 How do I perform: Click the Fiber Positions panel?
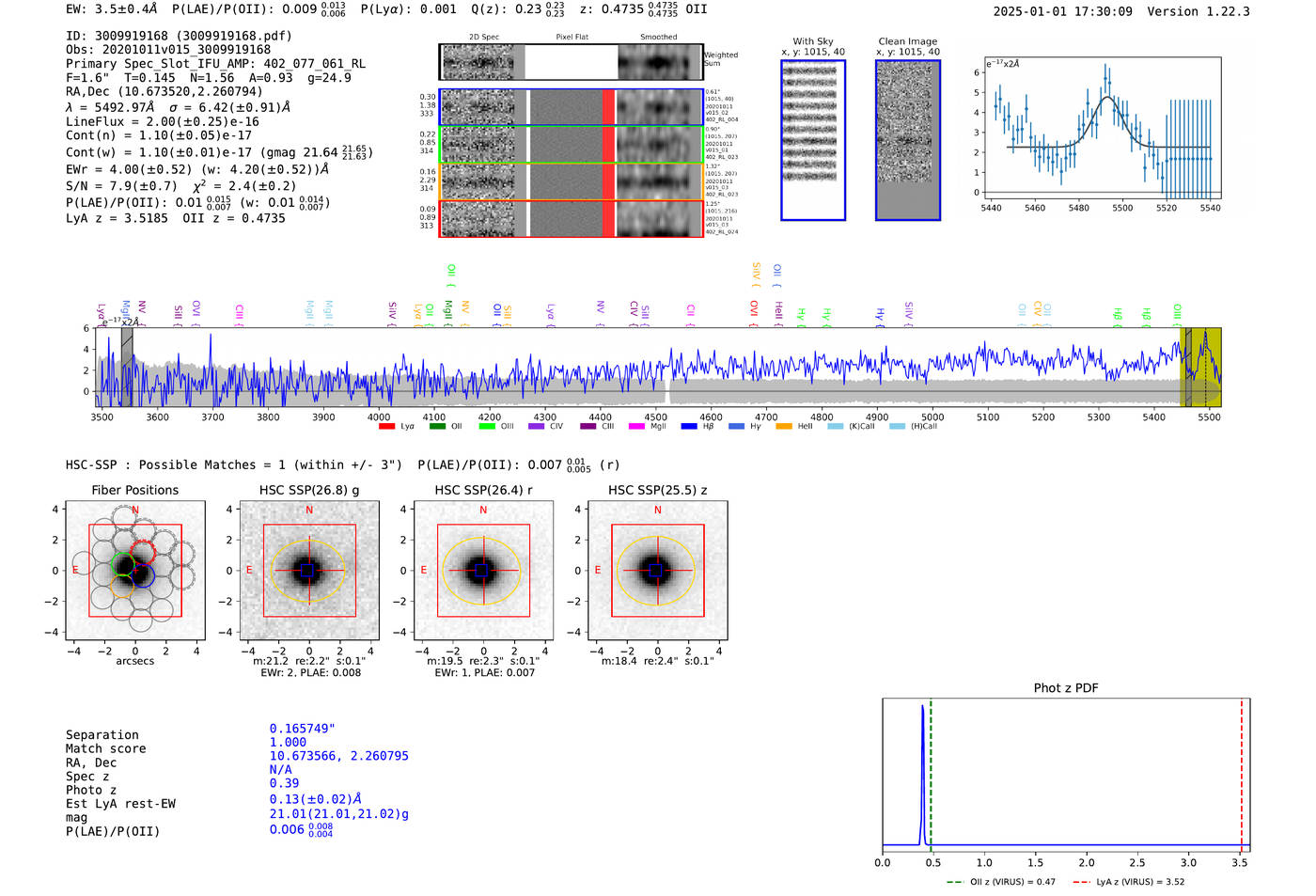pyautogui.click(x=135, y=571)
